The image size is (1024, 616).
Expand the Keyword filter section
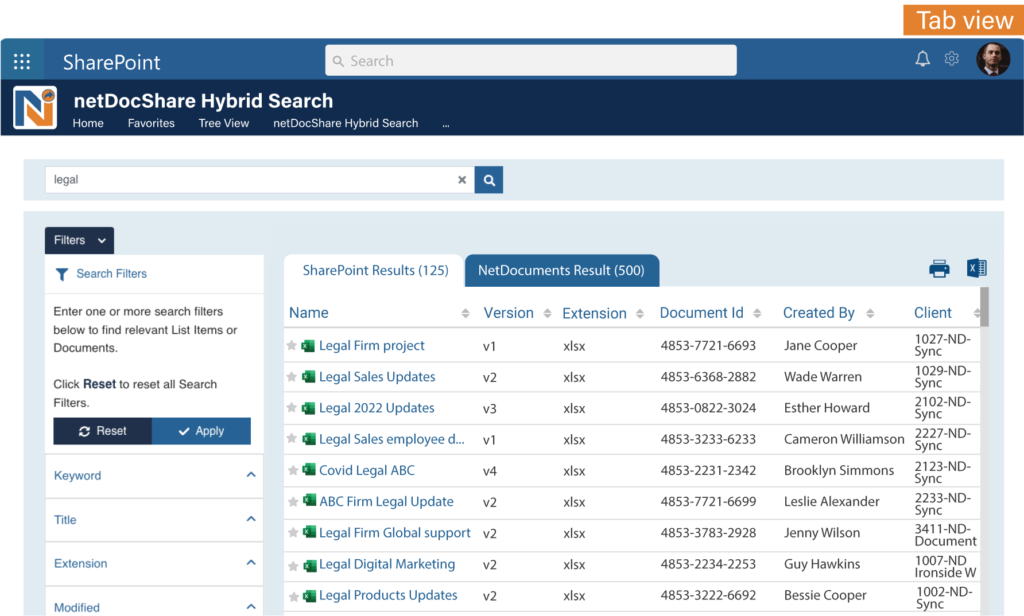pyautogui.click(x=154, y=476)
